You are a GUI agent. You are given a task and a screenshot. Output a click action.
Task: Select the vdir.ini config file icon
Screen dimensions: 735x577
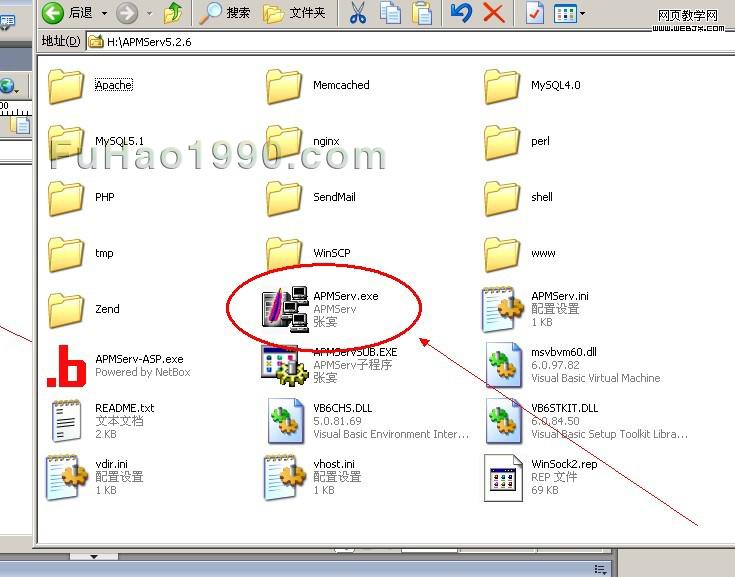click(x=67, y=478)
